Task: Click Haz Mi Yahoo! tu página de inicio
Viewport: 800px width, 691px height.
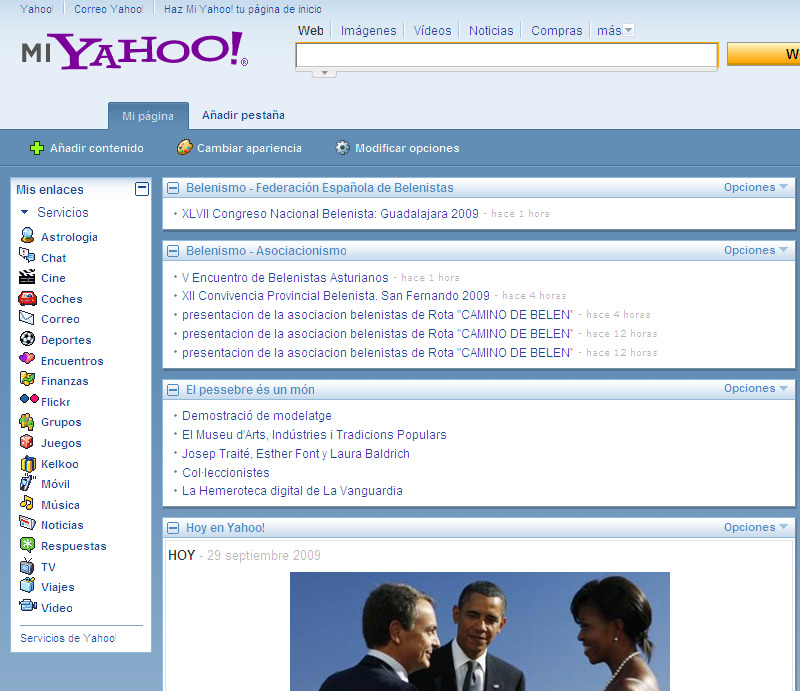Action: [243, 9]
